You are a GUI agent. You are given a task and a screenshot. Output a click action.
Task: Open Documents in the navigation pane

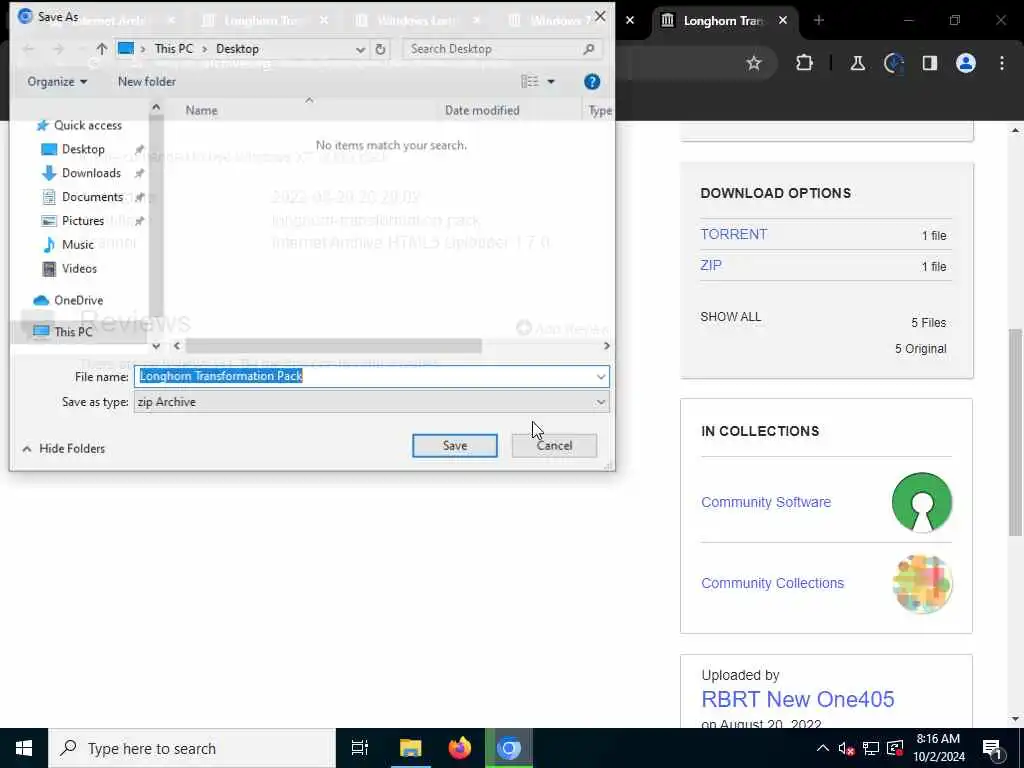[x=92, y=197]
